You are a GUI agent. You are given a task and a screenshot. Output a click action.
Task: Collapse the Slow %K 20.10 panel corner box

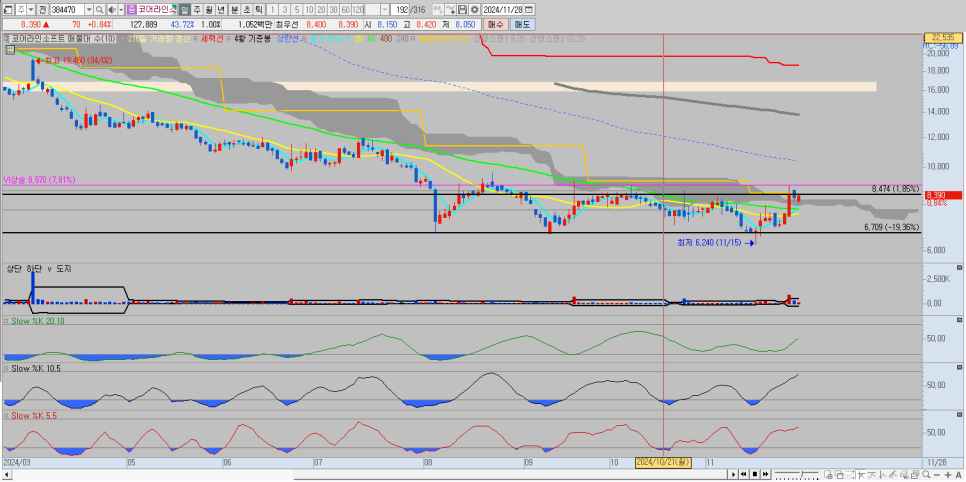point(959,321)
